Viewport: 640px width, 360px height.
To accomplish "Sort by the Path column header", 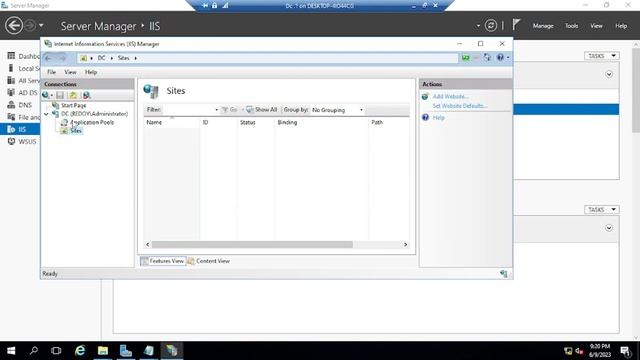I will [x=377, y=122].
